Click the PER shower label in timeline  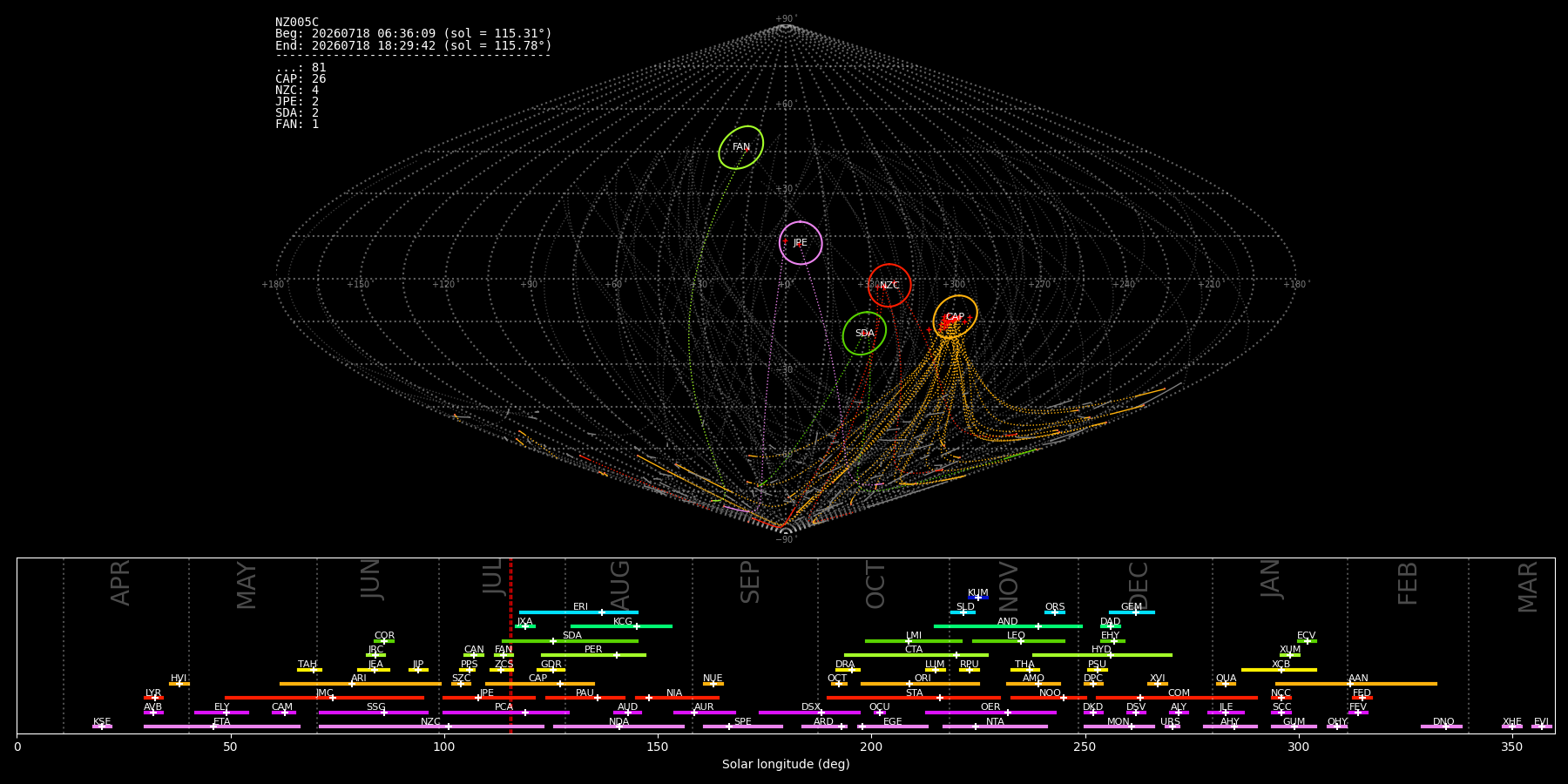point(593,650)
